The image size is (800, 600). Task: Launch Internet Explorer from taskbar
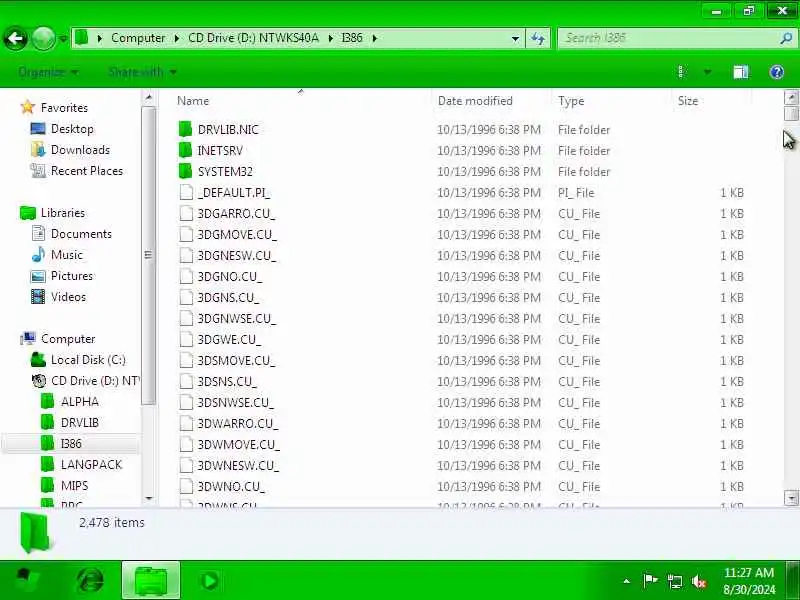[x=90, y=580]
